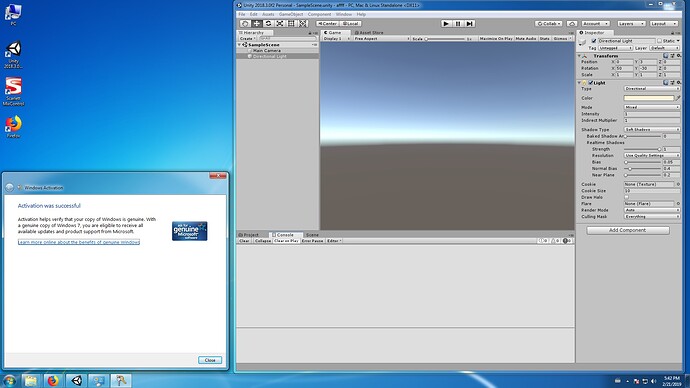Image resolution: width=690 pixels, height=388 pixels.
Task: Click the Inspector panel lock icon
Action: click(x=672, y=33)
